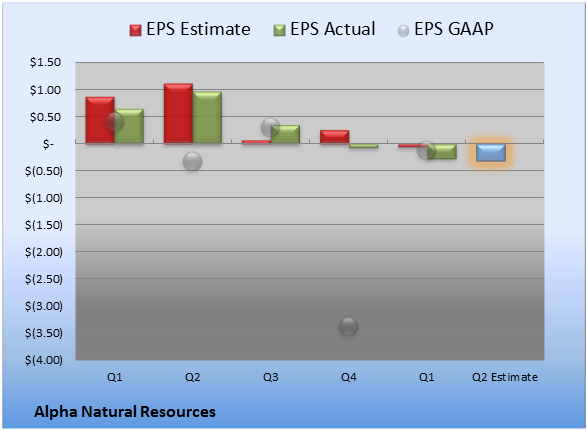Click the red EPS Estimate legend swatch

tap(135, 30)
